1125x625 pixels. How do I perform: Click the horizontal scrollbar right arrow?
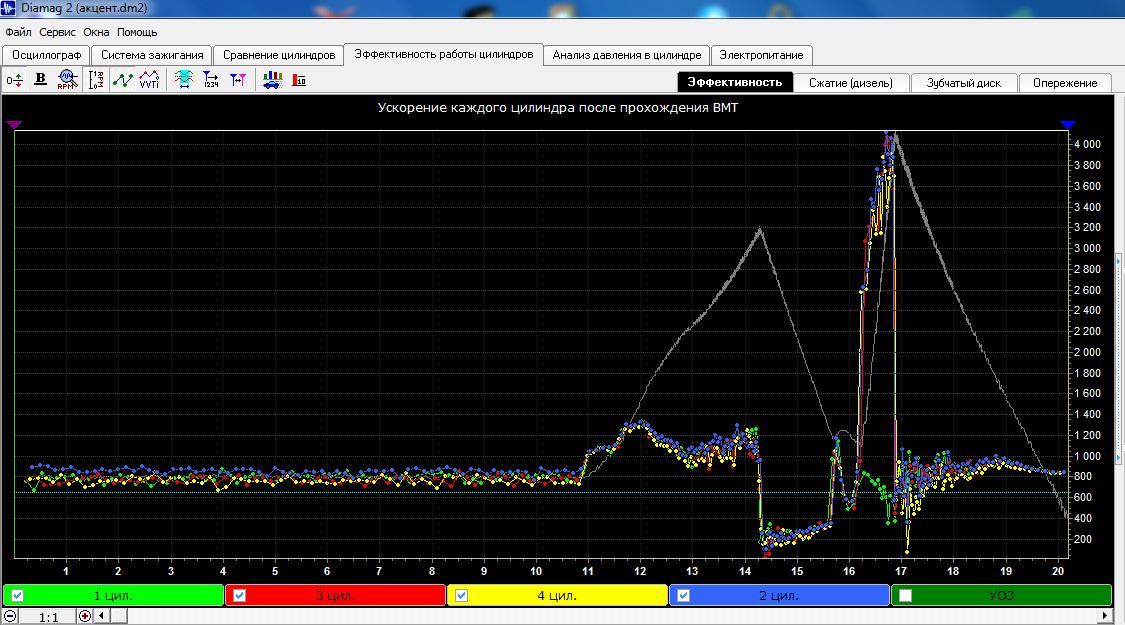pos(1105,616)
